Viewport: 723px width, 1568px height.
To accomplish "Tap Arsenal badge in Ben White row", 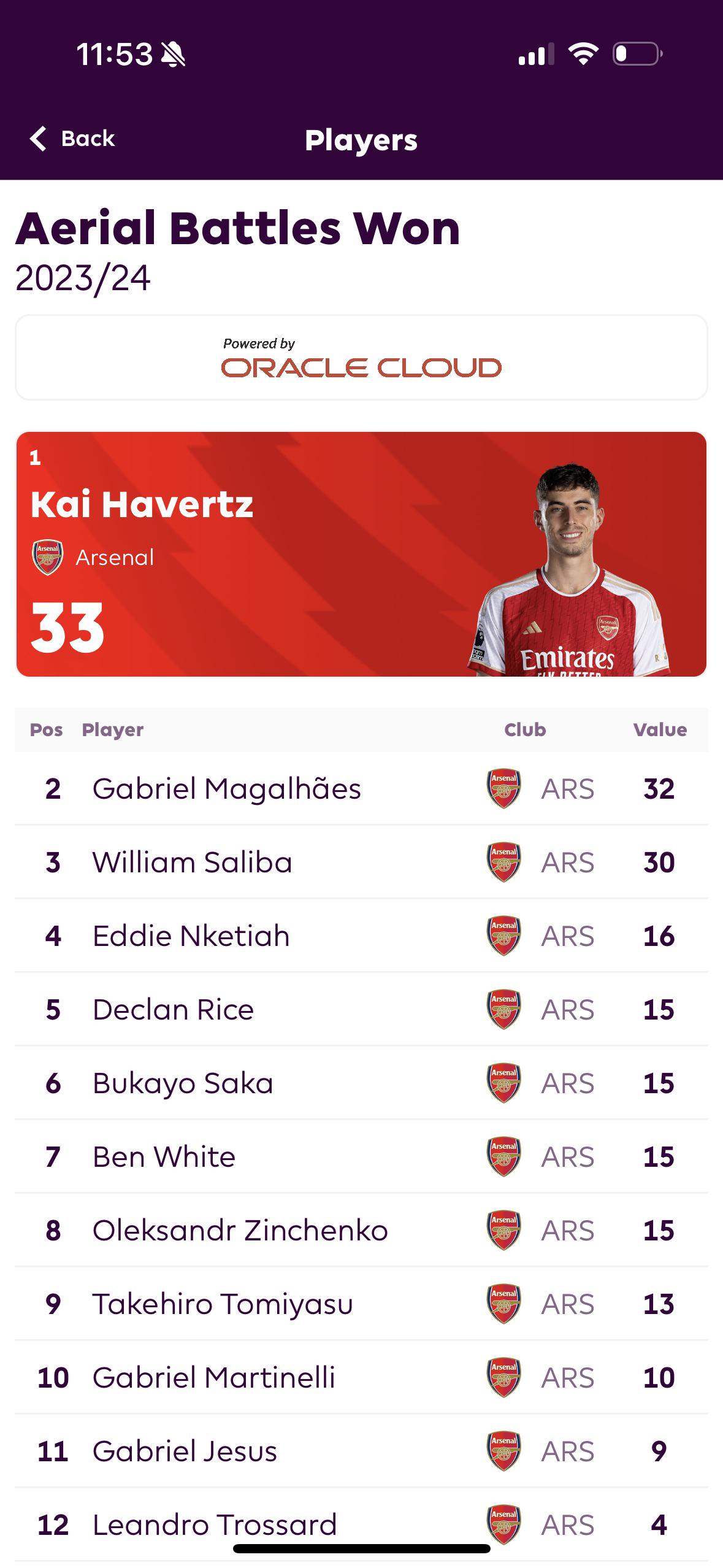I will click(503, 1156).
